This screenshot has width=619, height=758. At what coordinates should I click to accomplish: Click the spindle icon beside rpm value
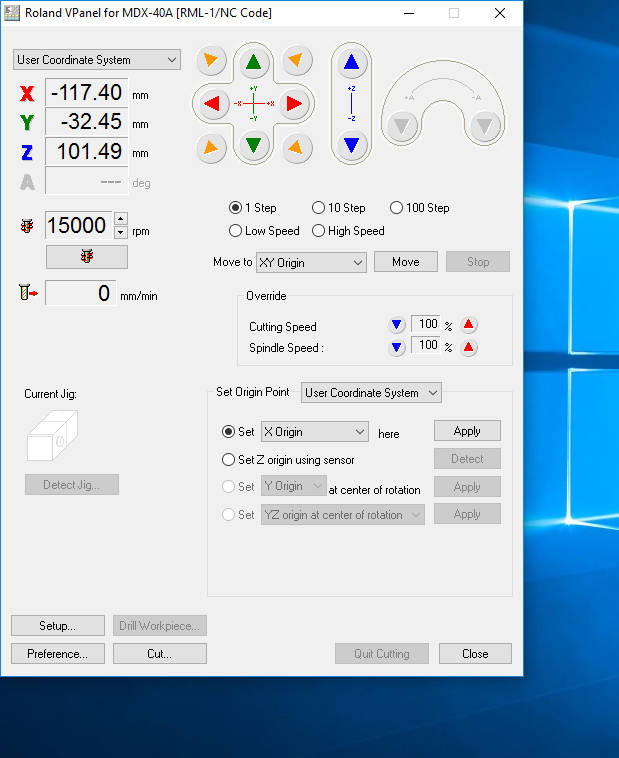27,226
